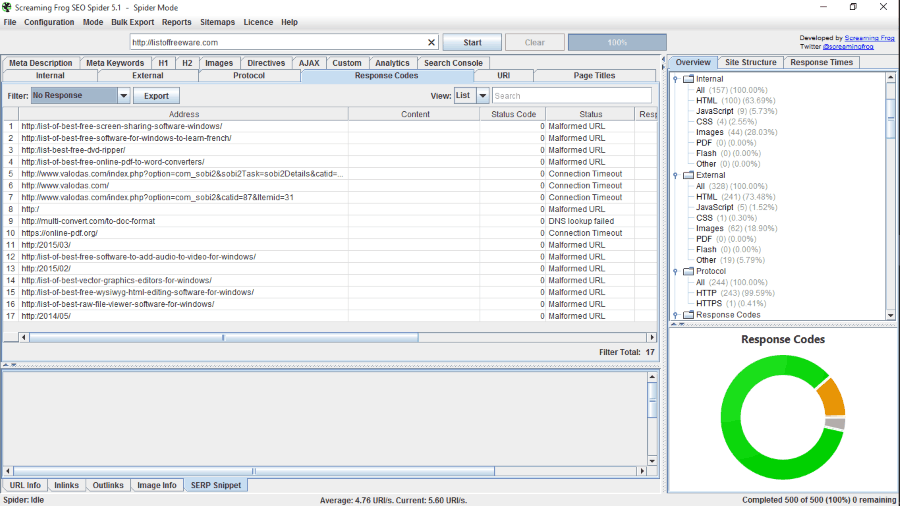Collapse the Internal tree node
Screen dimensions: 900x506
(676, 79)
